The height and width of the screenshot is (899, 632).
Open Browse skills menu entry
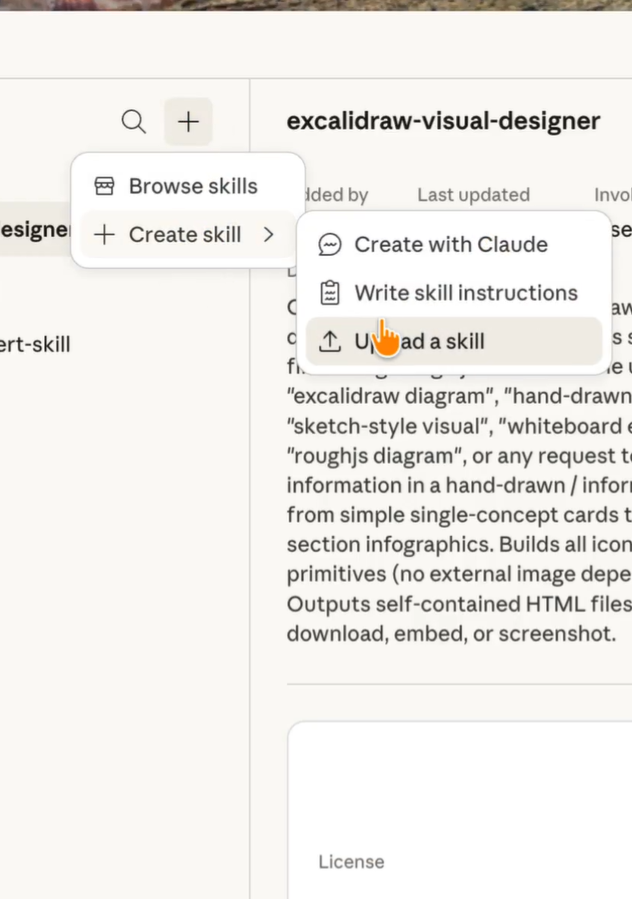pos(188,186)
